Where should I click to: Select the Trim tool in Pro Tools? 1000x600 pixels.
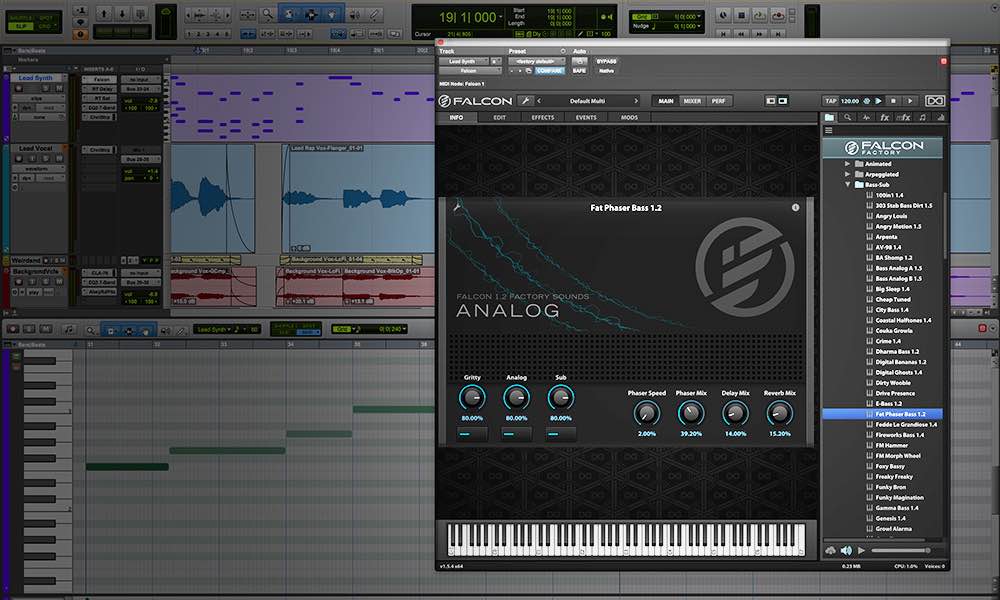(289, 14)
